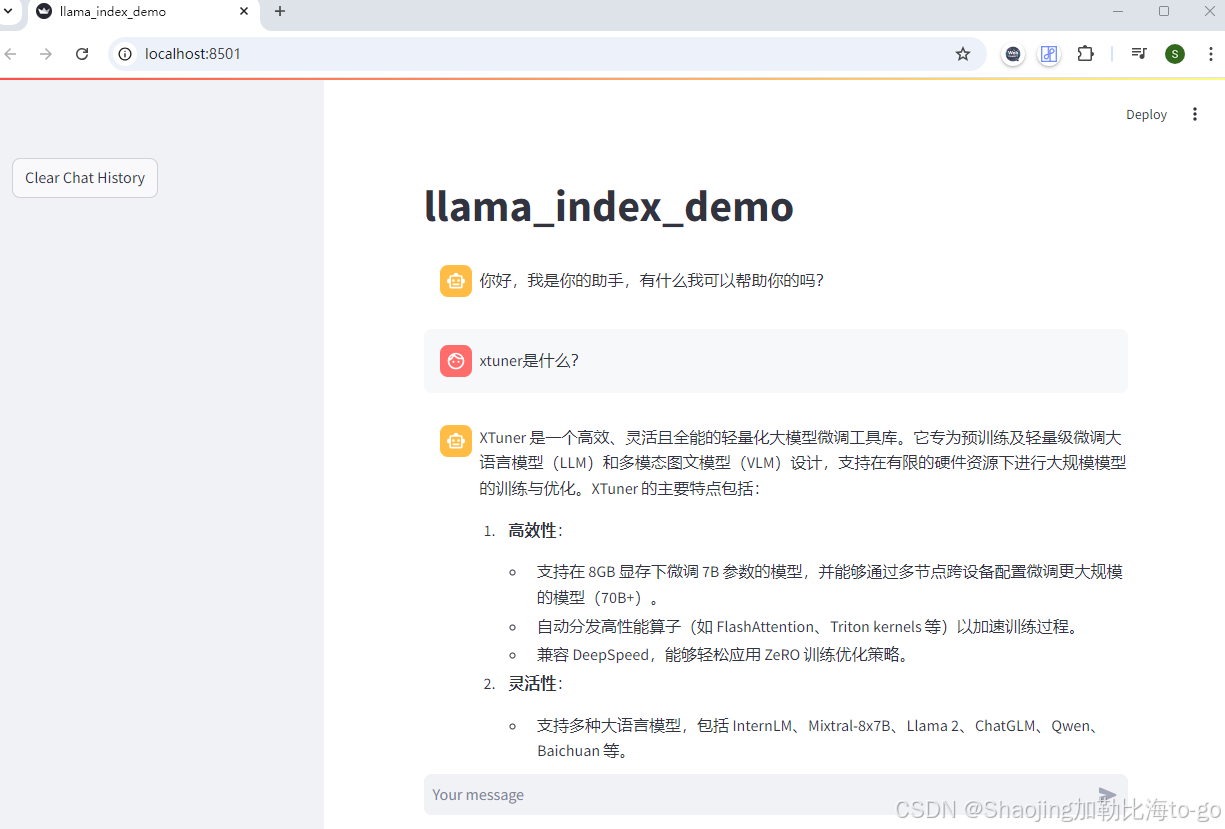Click the green profile avatar S
Viewport: 1225px width, 829px height.
click(x=1175, y=54)
